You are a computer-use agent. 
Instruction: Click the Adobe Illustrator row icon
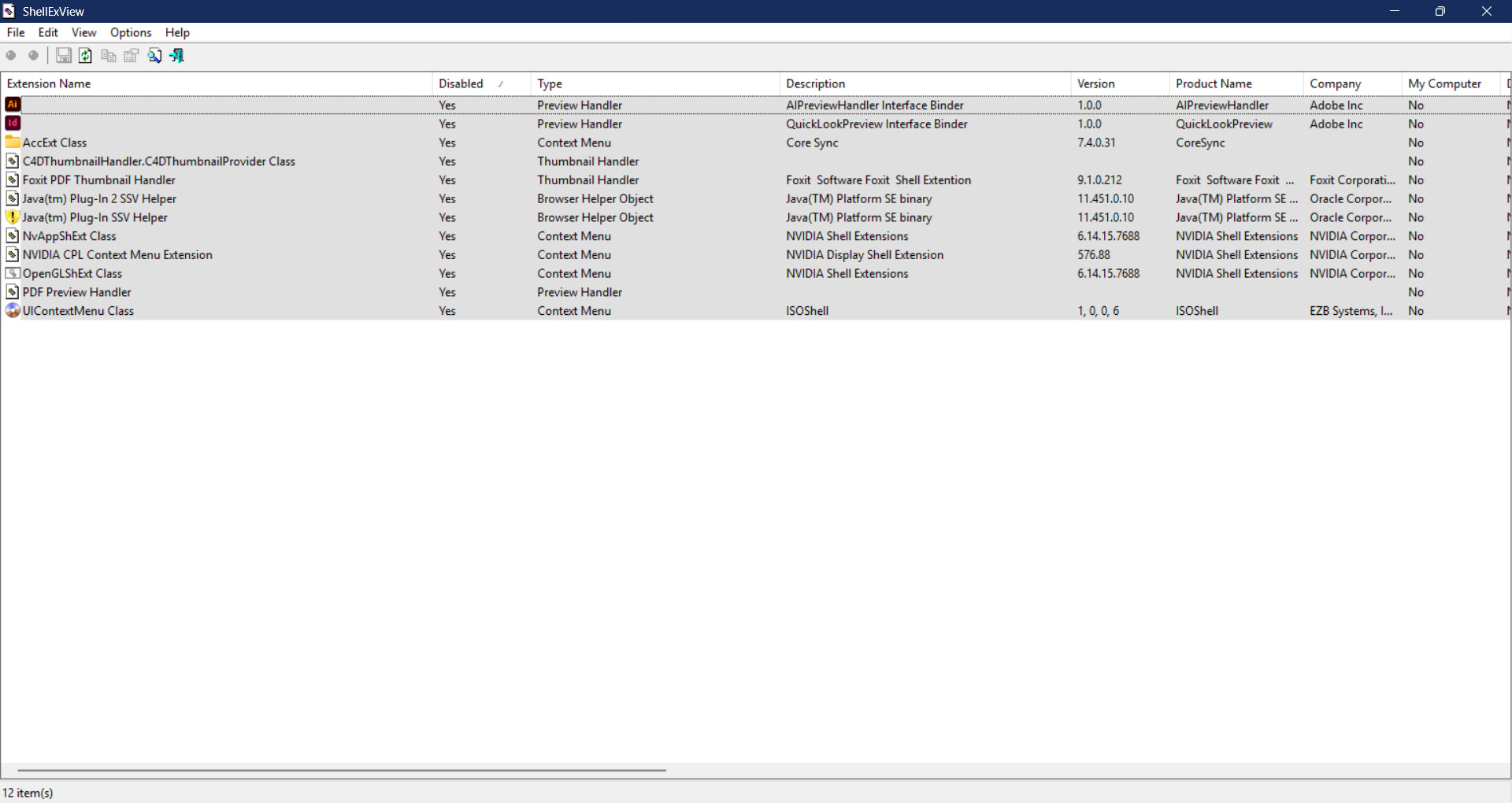(x=13, y=105)
